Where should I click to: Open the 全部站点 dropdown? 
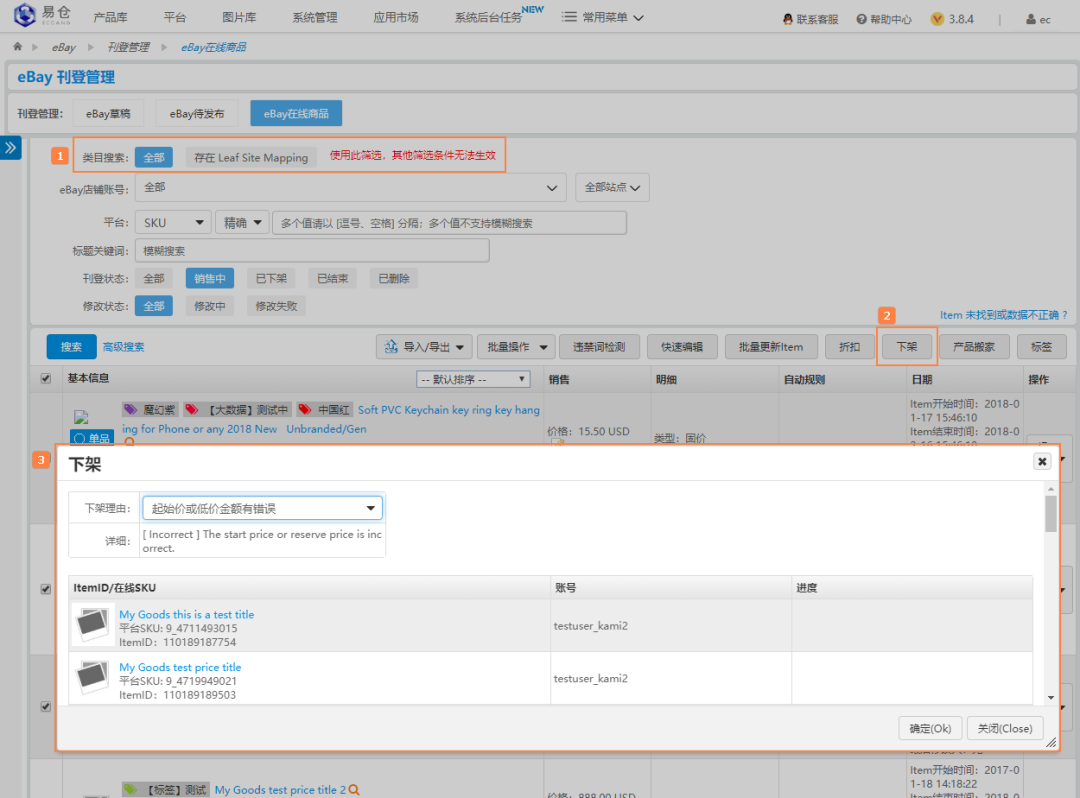tap(612, 187)
